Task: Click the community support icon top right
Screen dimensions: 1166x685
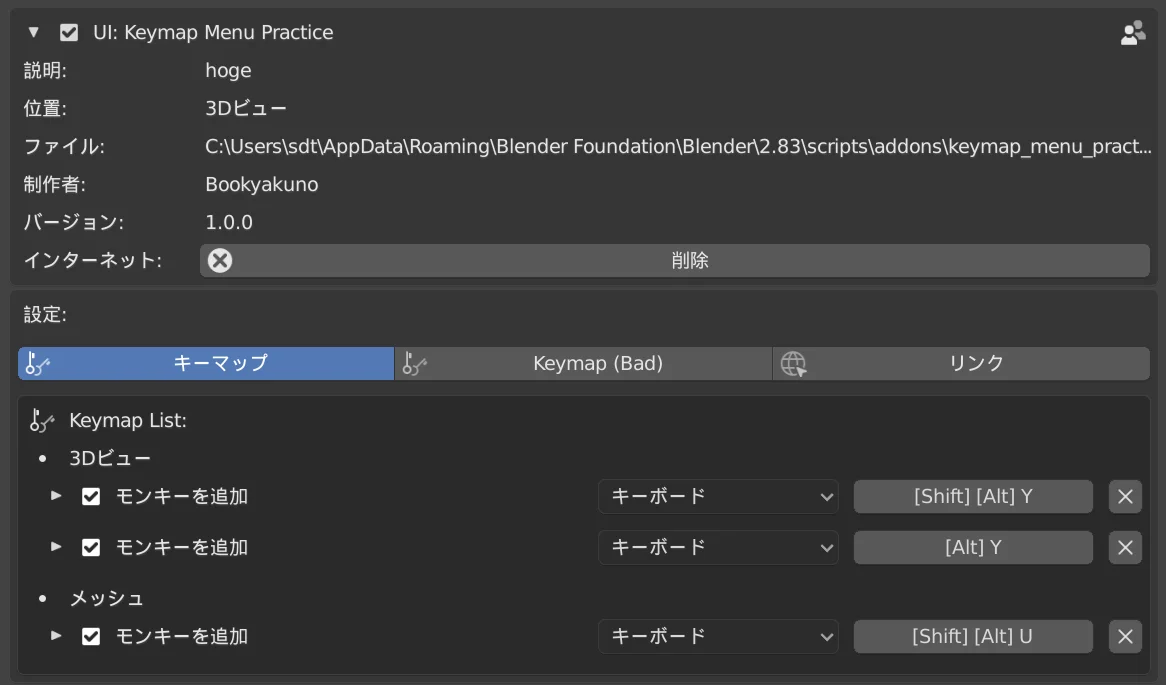Action: 1133,31
